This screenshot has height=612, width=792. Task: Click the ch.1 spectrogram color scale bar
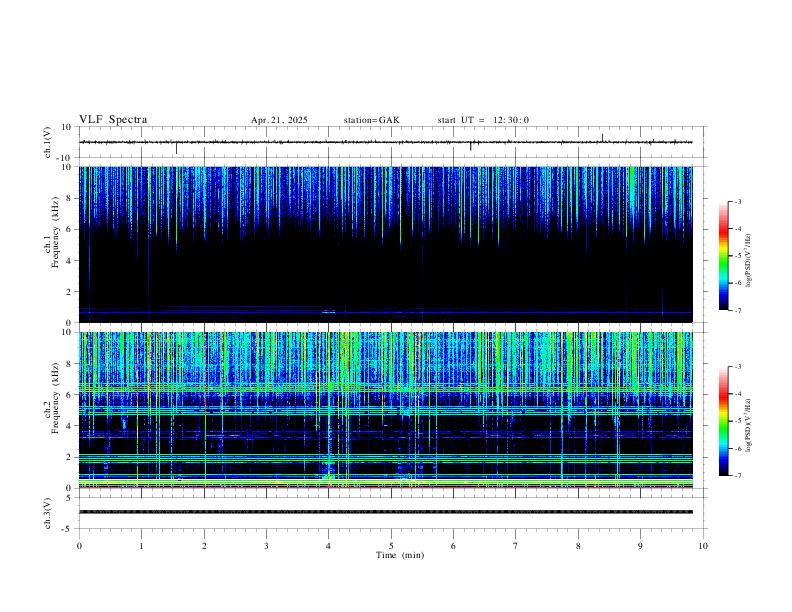(723, 256)
